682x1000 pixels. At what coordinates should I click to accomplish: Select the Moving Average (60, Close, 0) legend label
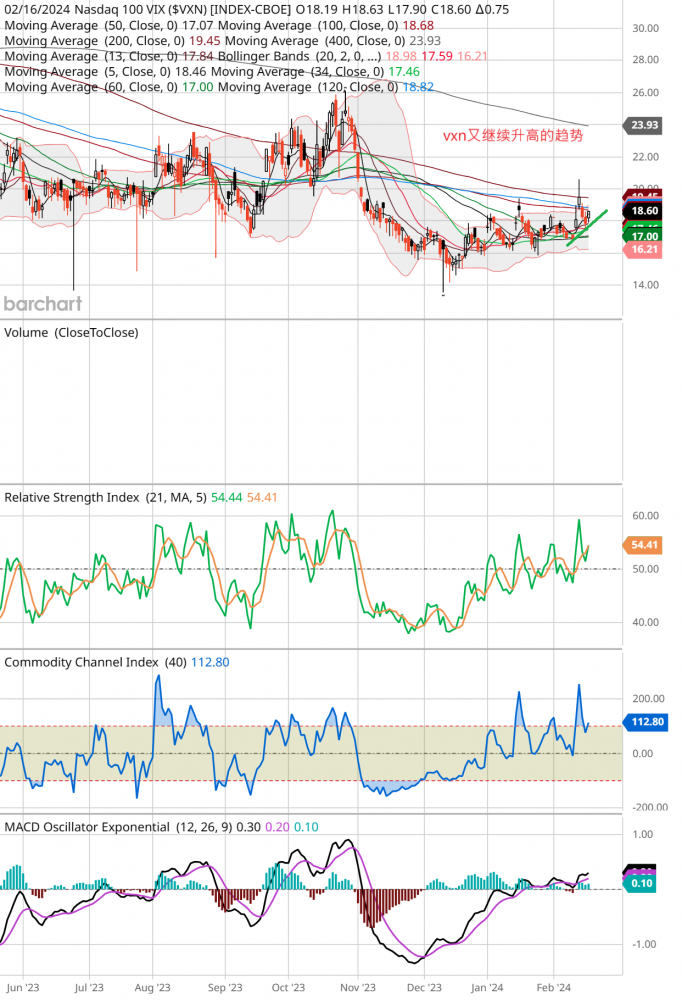91,87
